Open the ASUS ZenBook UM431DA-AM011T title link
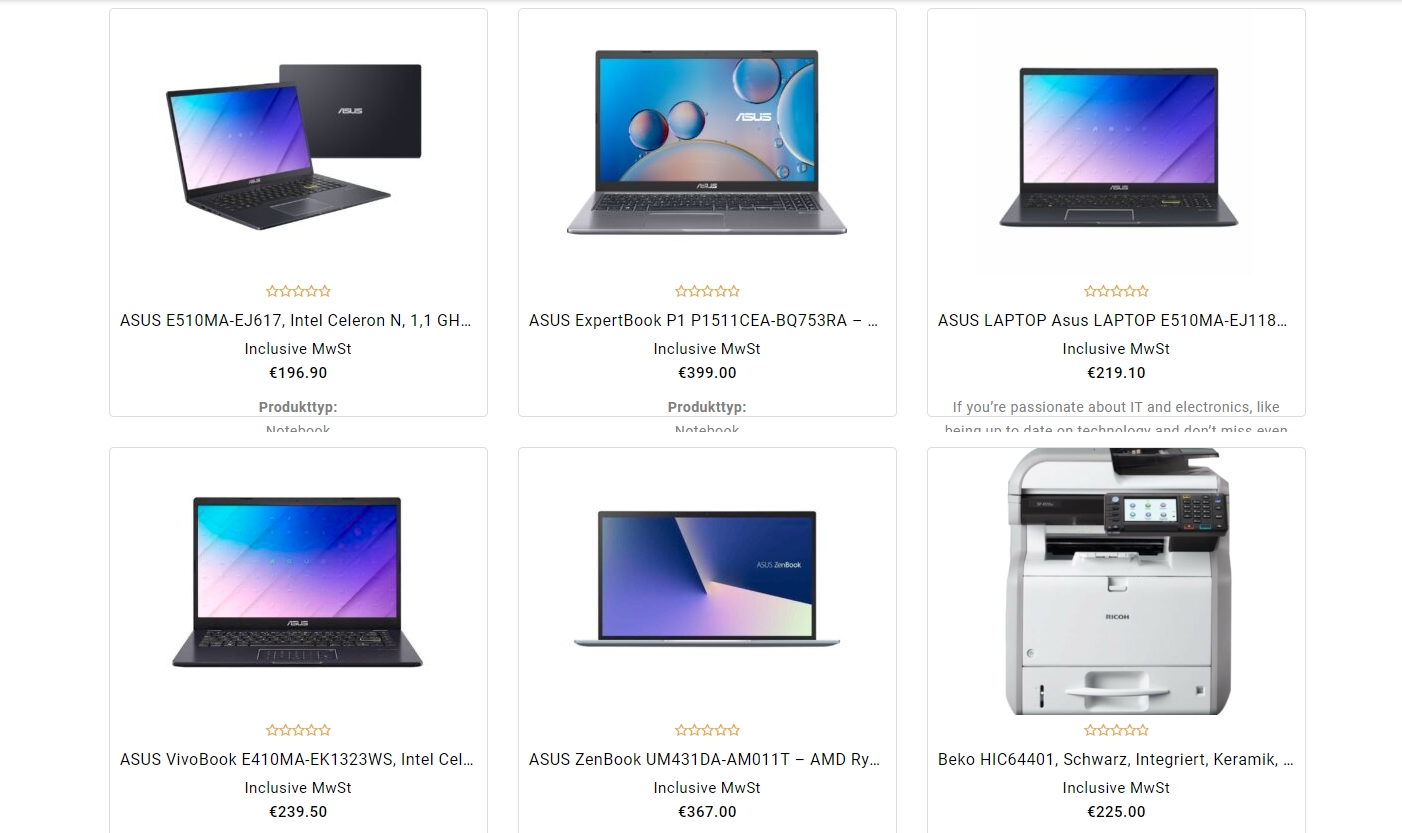Viewport: 1402px width, 833px height. click(705, 760)
